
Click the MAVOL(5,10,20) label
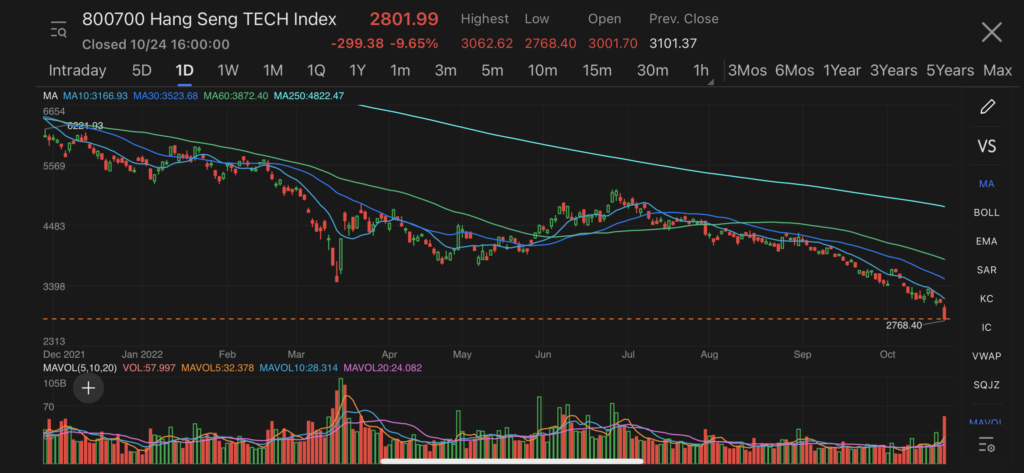pyautogui.click(x=80, y=368)
